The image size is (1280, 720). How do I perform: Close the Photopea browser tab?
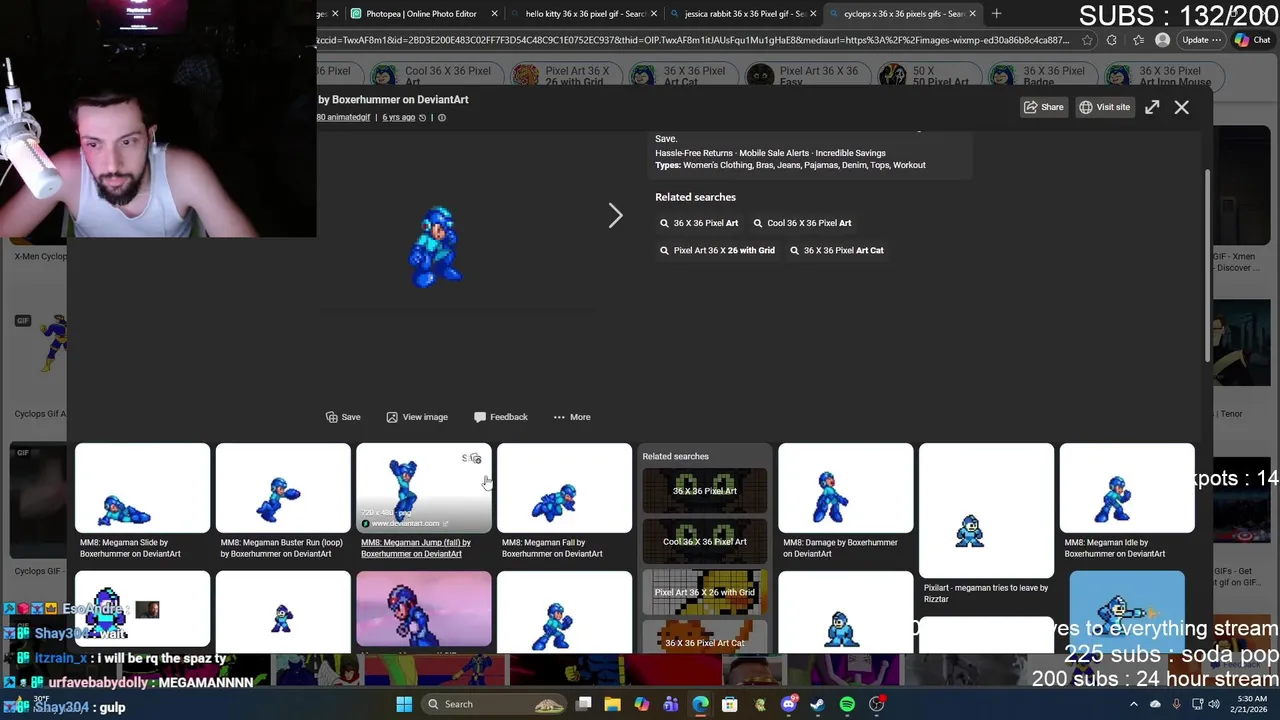click(x=495, y=14)
